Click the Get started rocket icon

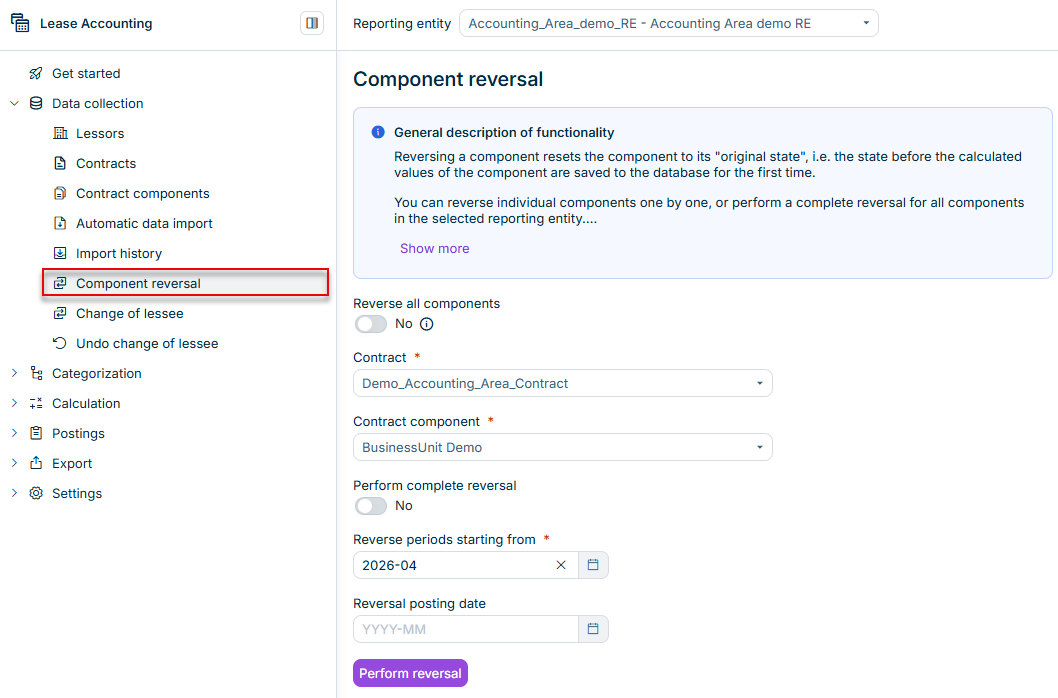(x=36, y=74)
